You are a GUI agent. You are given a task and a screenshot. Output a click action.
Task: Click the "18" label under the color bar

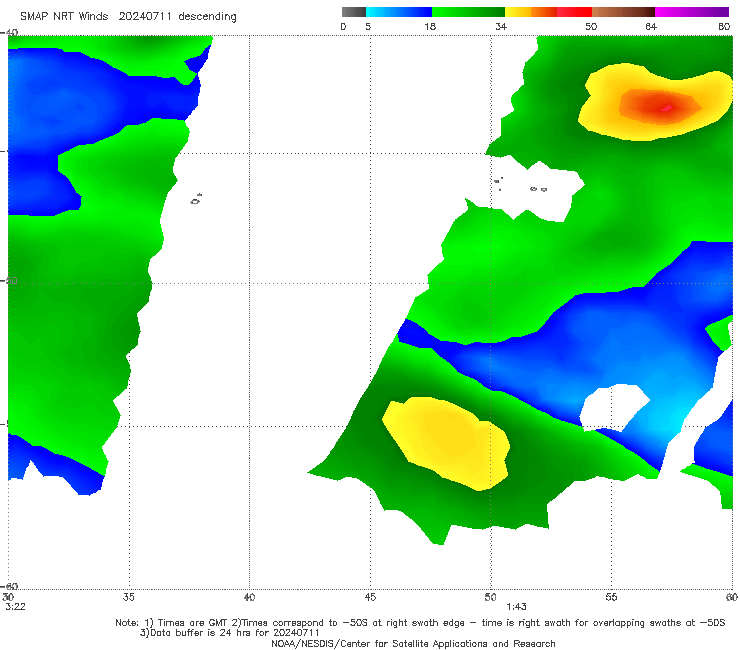point(430,26)
